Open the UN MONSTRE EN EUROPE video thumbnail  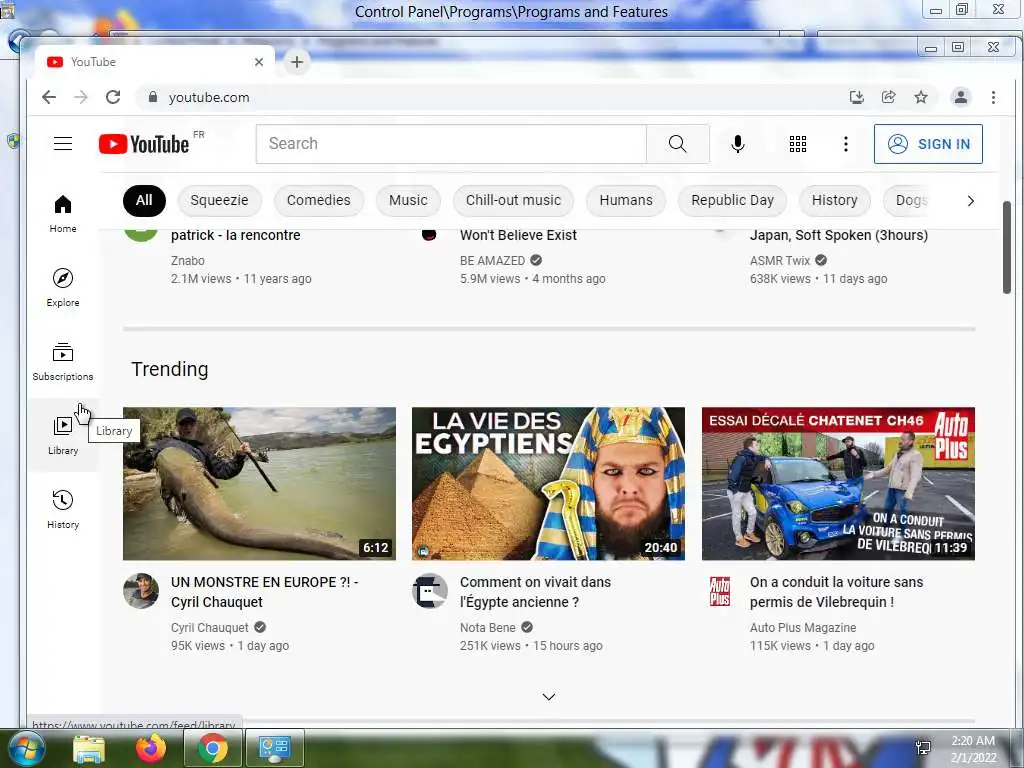259,484
